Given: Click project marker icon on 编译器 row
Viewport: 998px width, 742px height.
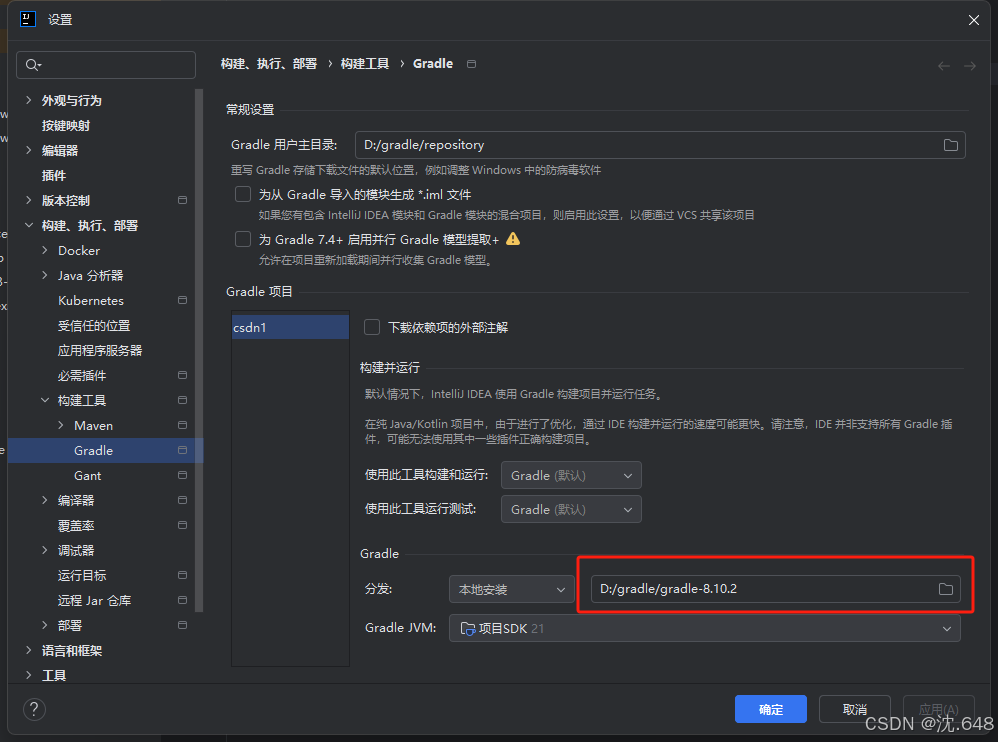Looking at the screenshot, I should click(182, 500).
